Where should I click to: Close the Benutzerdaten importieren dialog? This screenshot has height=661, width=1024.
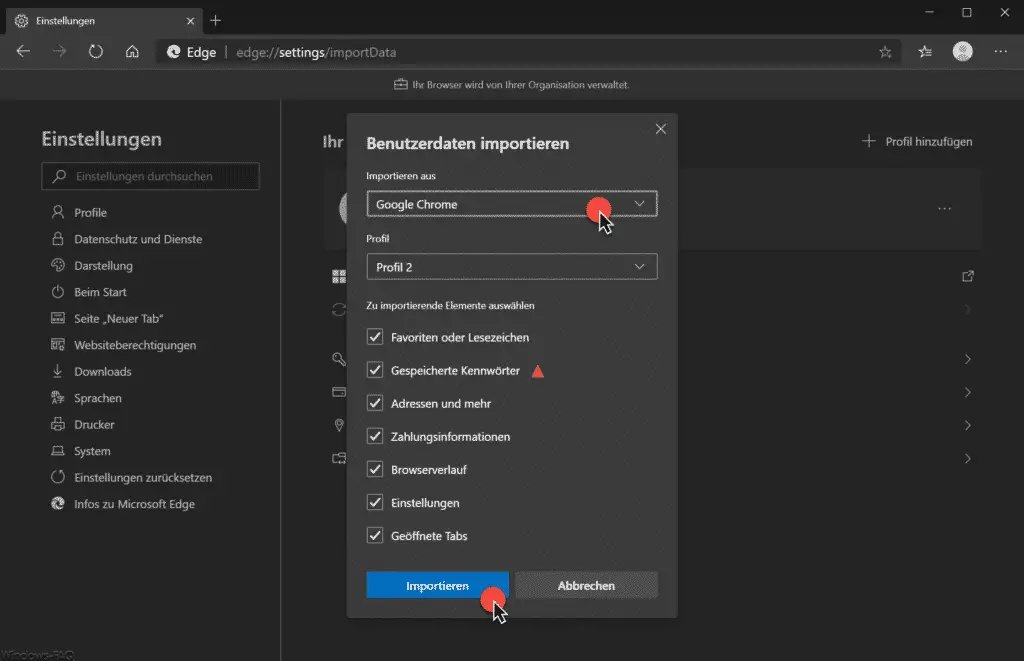[661, 129]
